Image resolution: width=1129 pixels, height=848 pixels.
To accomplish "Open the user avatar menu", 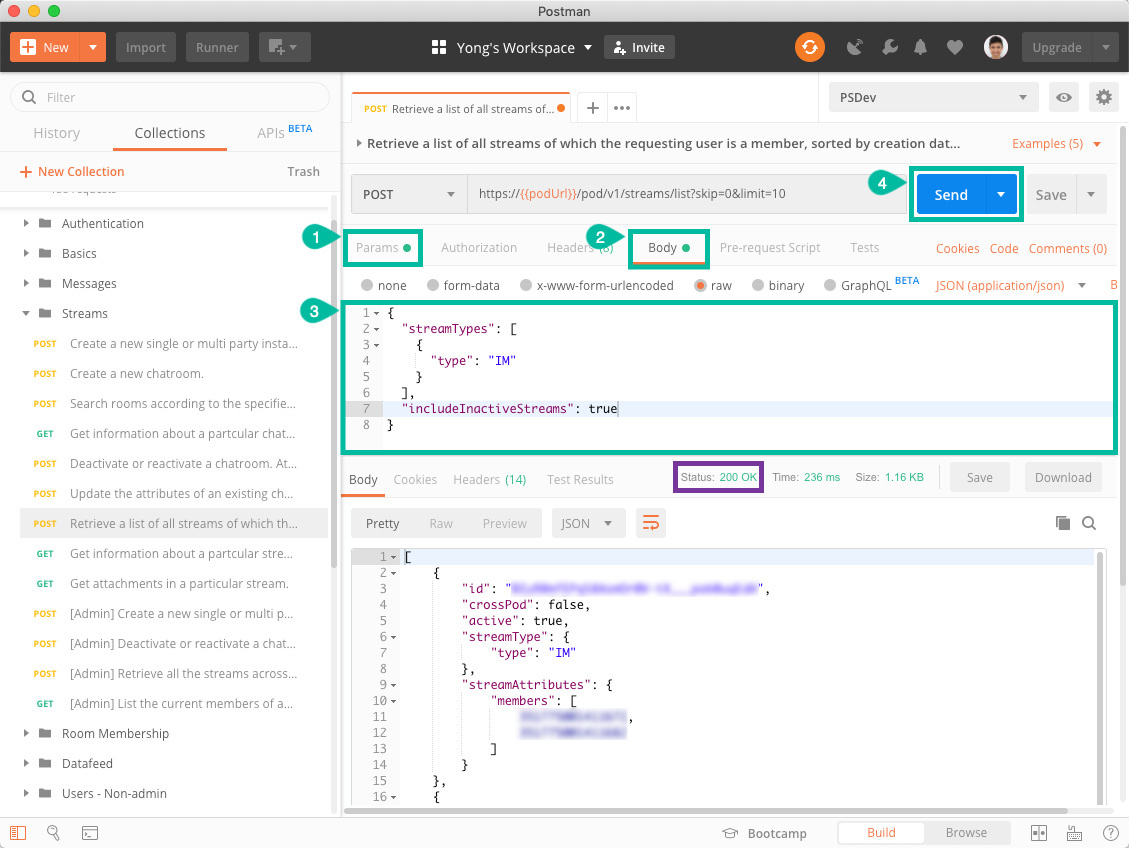I will 995,48.
